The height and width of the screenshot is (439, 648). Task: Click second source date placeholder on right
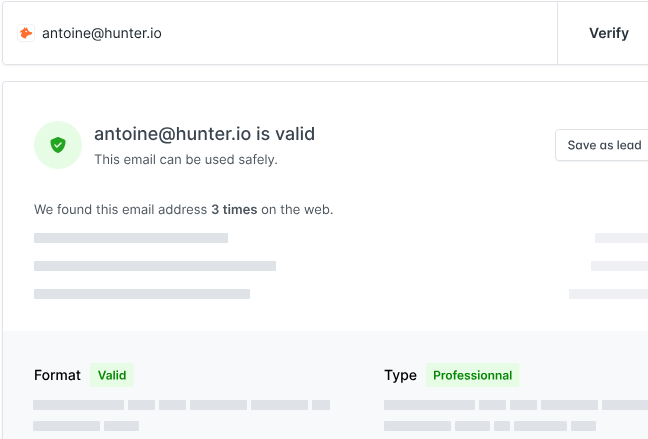pos(619,266)
